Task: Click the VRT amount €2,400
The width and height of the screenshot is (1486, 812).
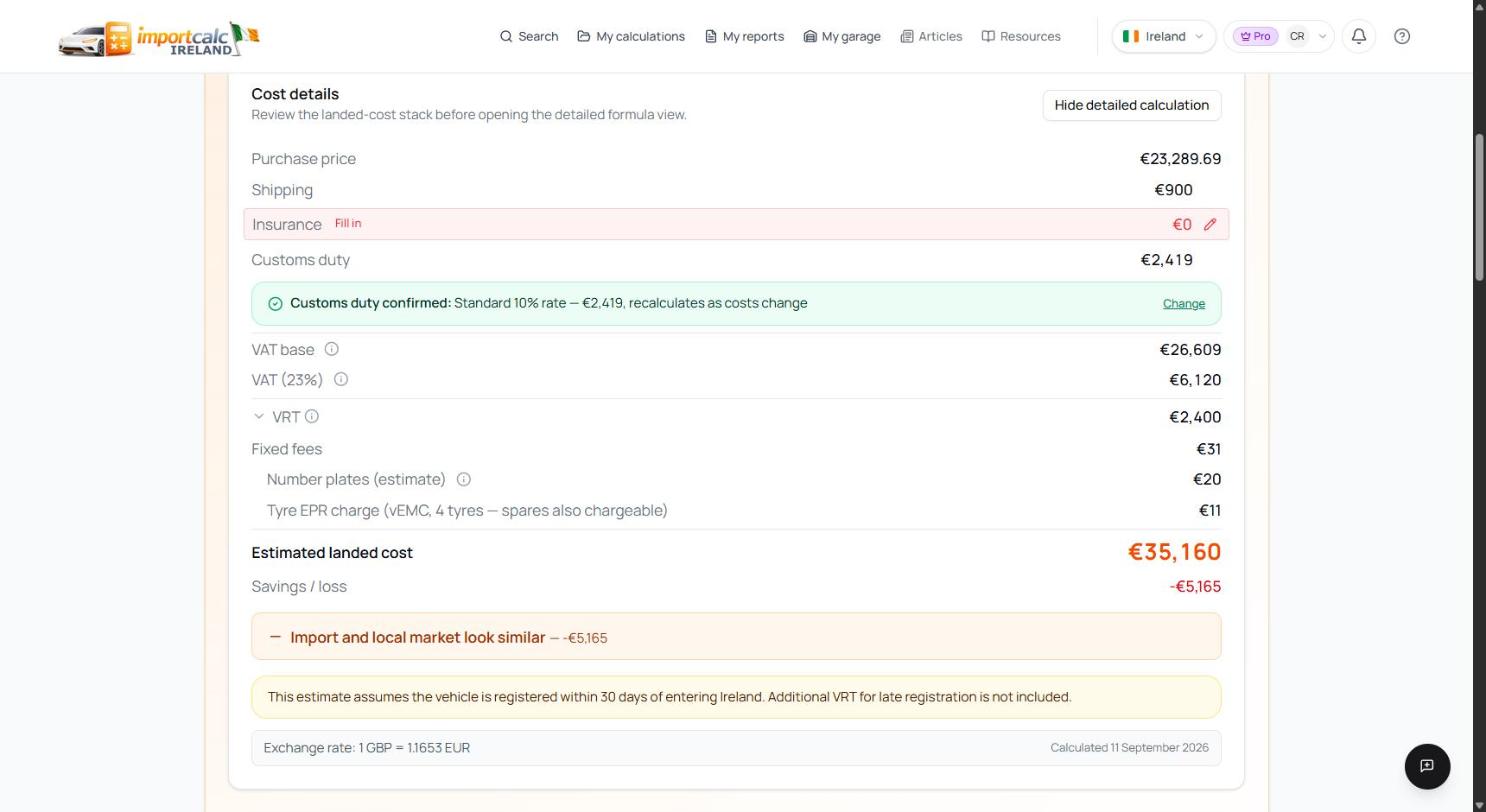Action: (1195, 417)
